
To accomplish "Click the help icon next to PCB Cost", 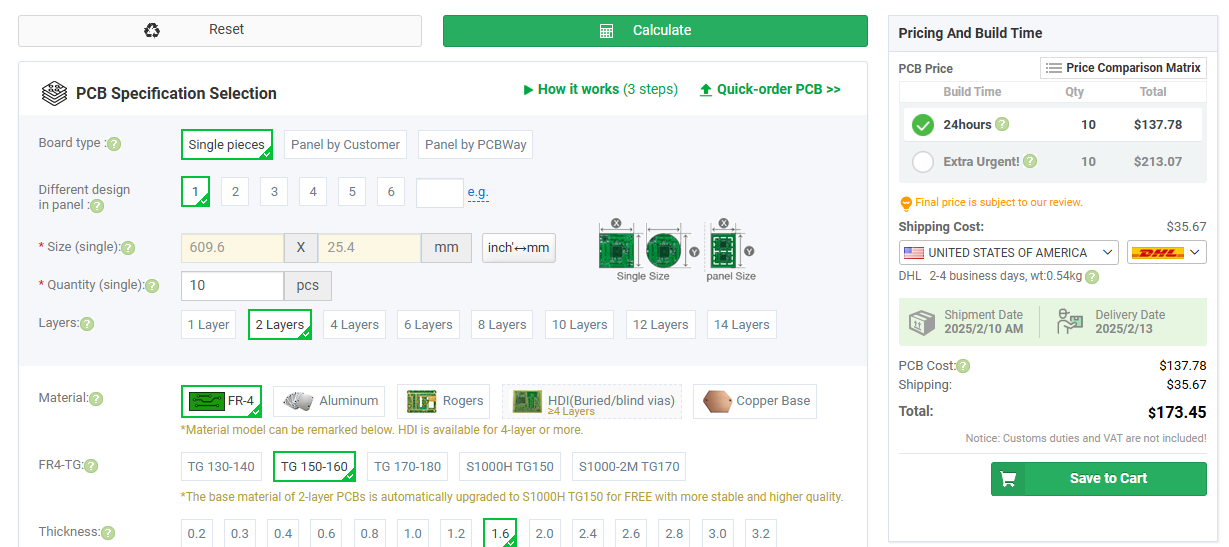I will click(x=963, y=366).
